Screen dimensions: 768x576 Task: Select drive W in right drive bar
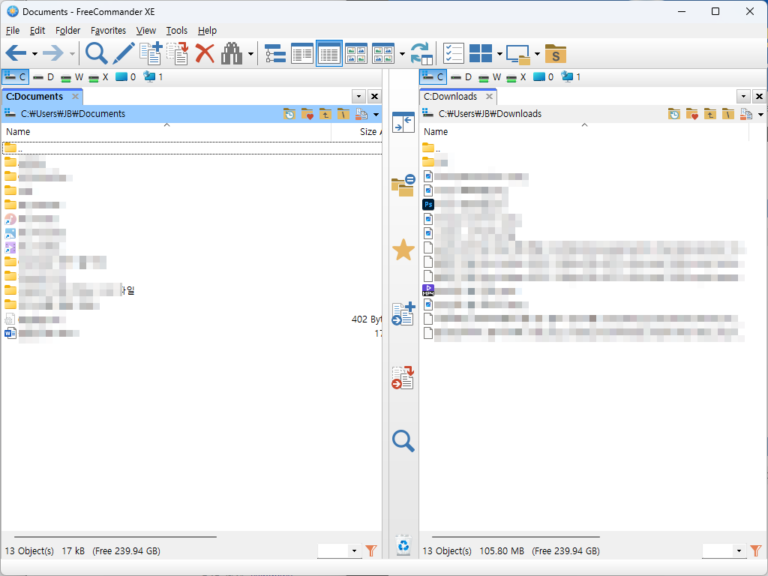[490, 77]
